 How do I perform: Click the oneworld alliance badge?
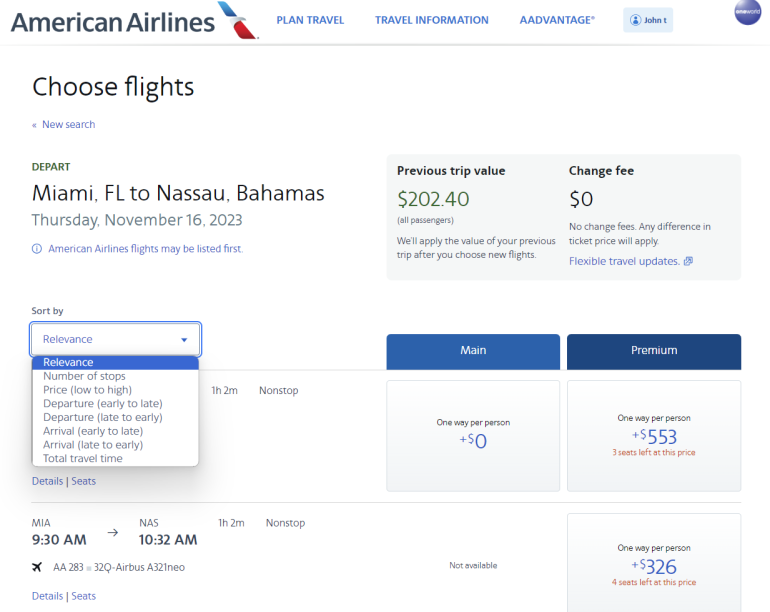point(747,12)
